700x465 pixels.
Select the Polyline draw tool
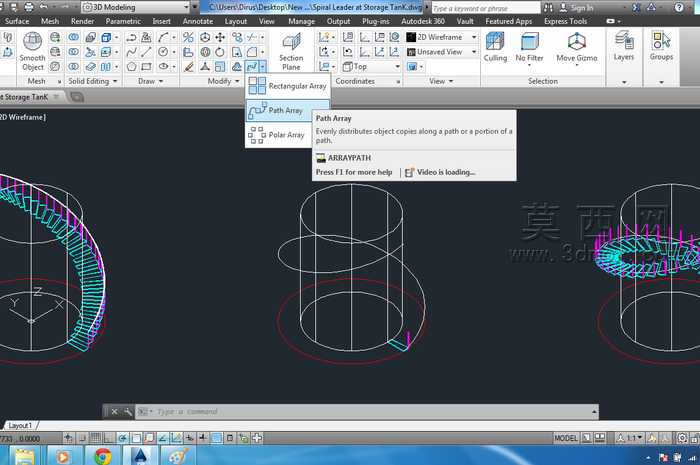coord(131,37)
